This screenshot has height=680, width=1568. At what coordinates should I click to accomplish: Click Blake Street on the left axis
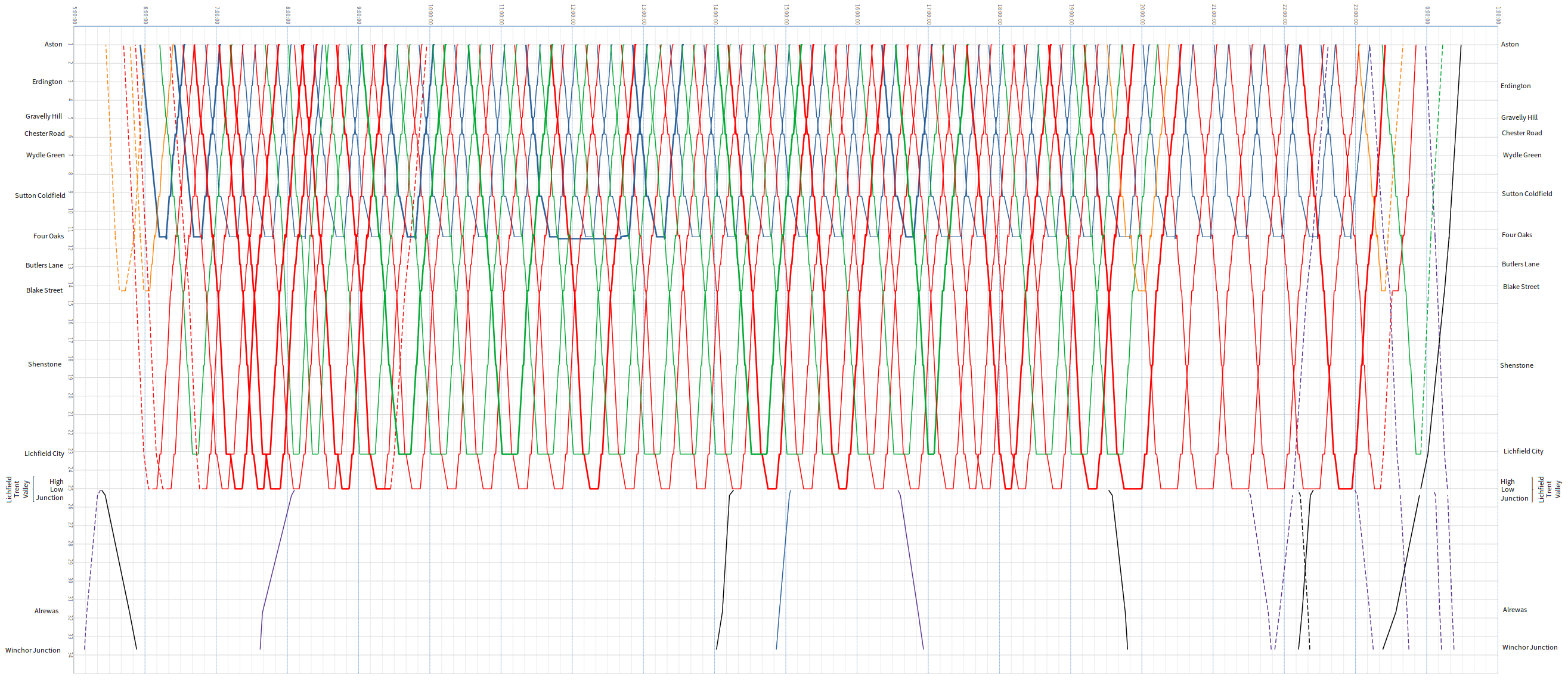coord(45,290)
